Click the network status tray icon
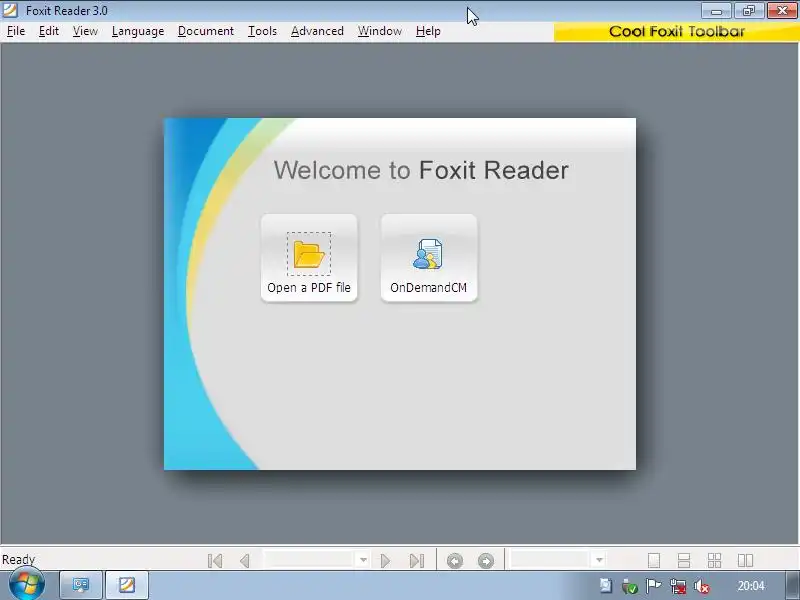Screen dimensions: 800x600 tap(678, 586)
